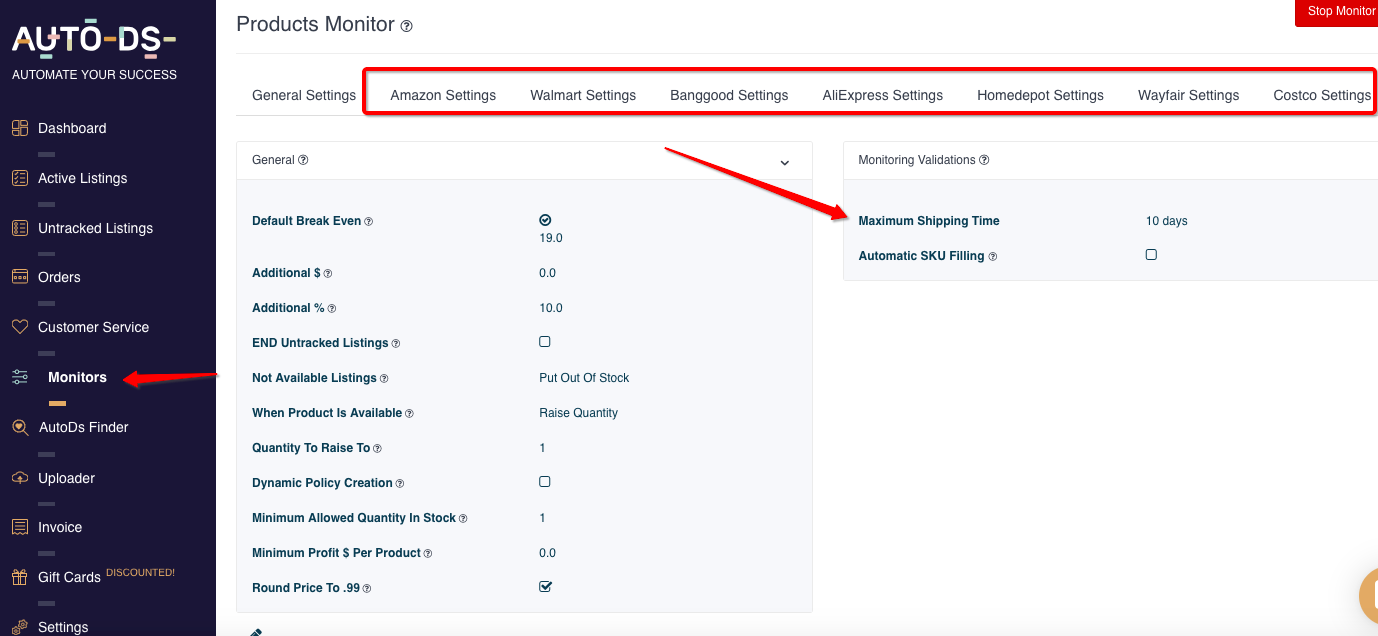1378x636 pixels.
Task: Click the 'Raise Quantity' value
Action: (578, 413)
